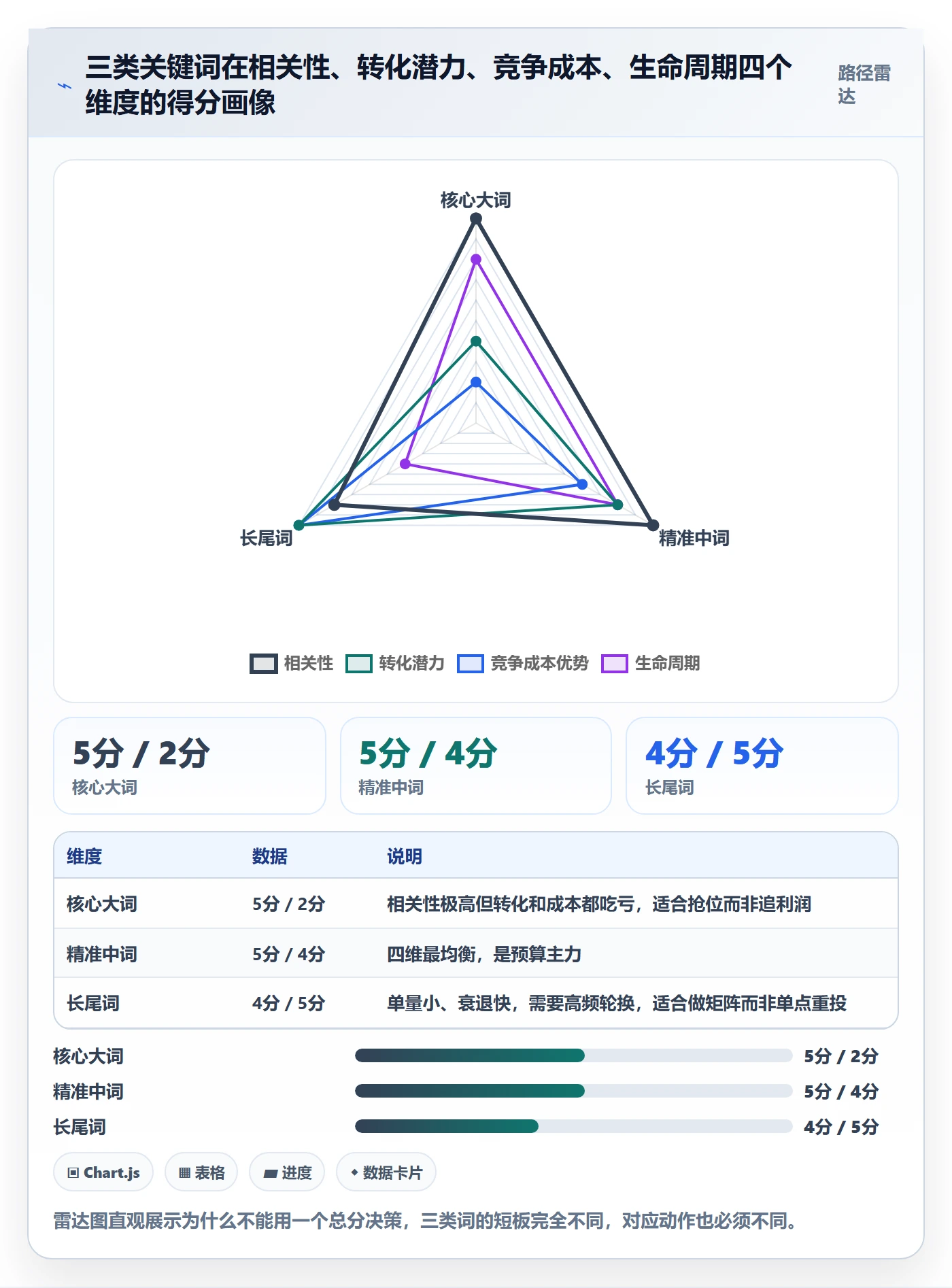952x1288 pixels.
Task: Open the 5分 / 4分 精准中词 card
Action: tap(476, 766)
